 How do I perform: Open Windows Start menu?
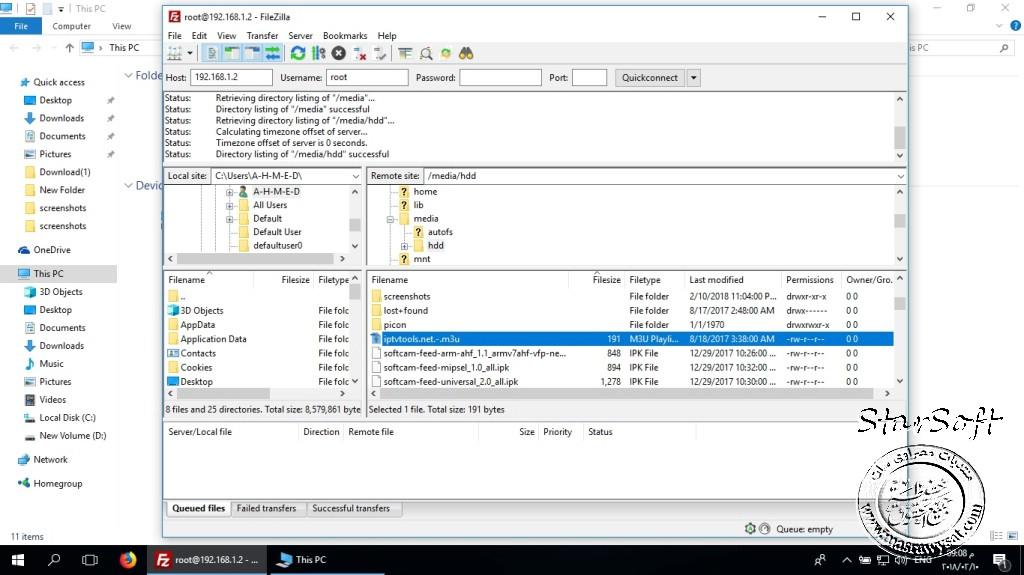[x=18, y=560]
